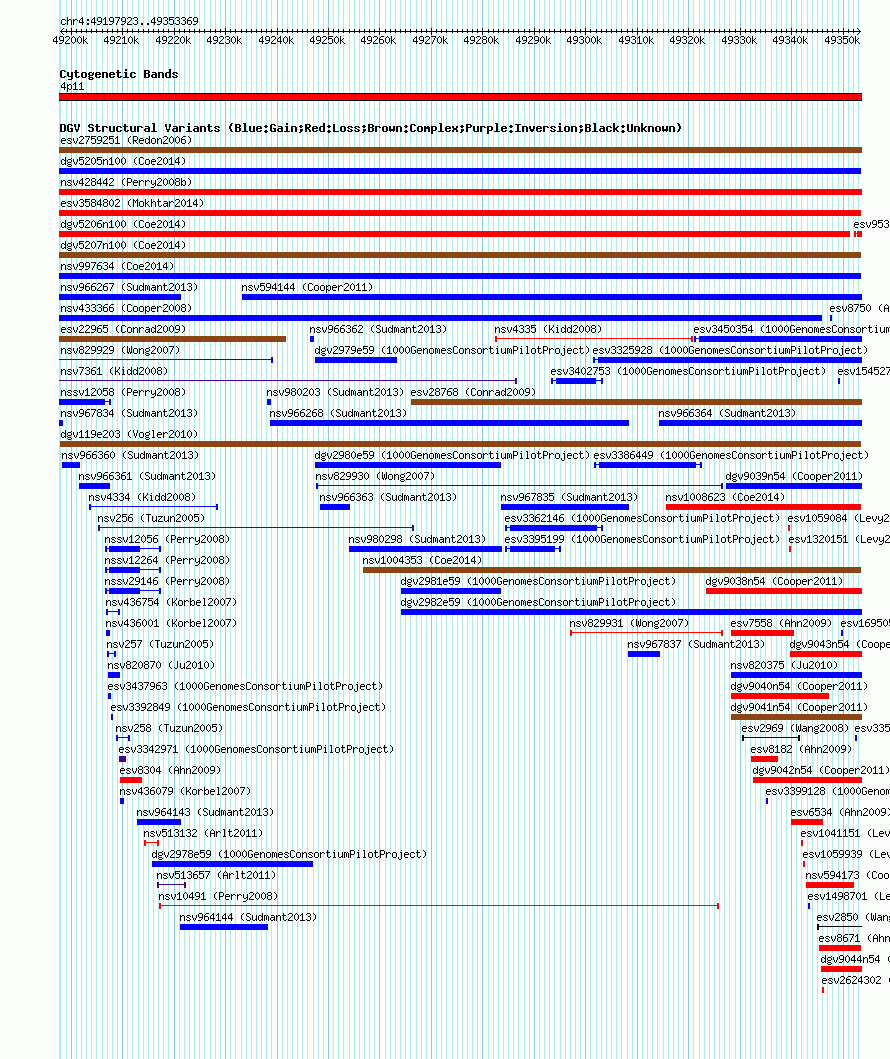The width and height of the screenshot is (890, 1059).
Task: Click esv8182 (Ahn2009) variant label
Action: pos(802,748)
